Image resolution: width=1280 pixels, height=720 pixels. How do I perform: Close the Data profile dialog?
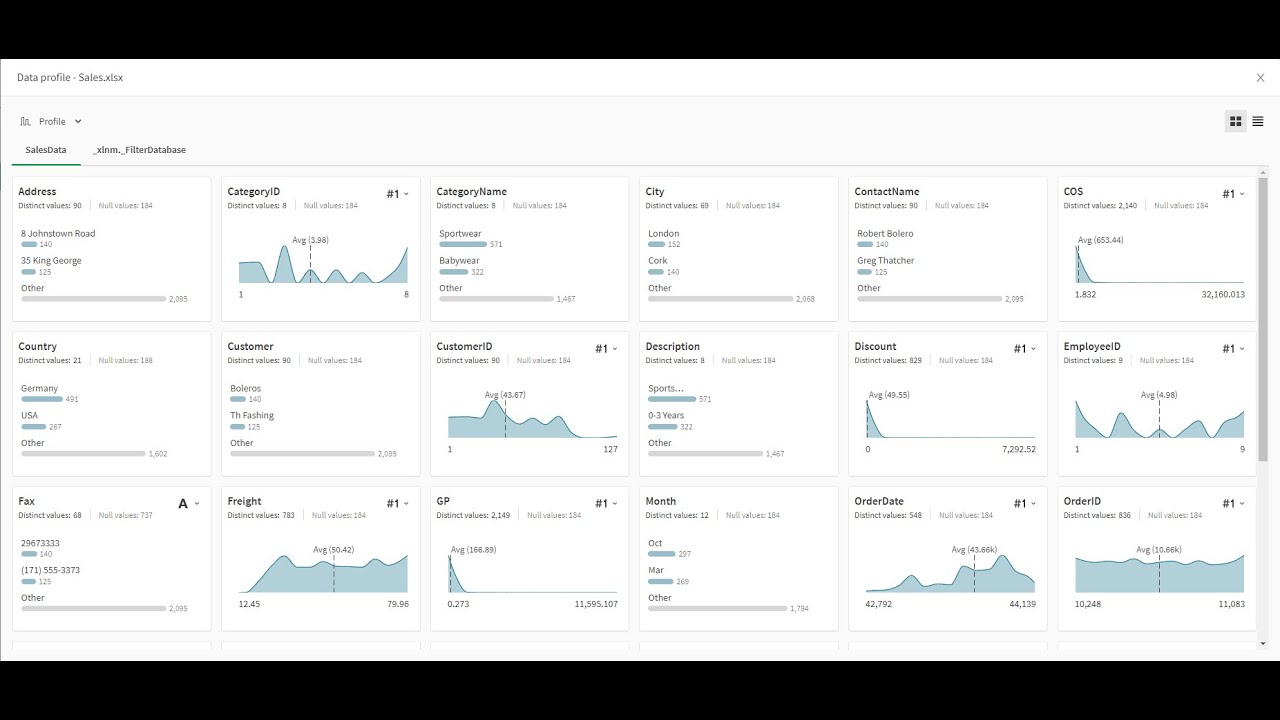tap(1260, 77)
